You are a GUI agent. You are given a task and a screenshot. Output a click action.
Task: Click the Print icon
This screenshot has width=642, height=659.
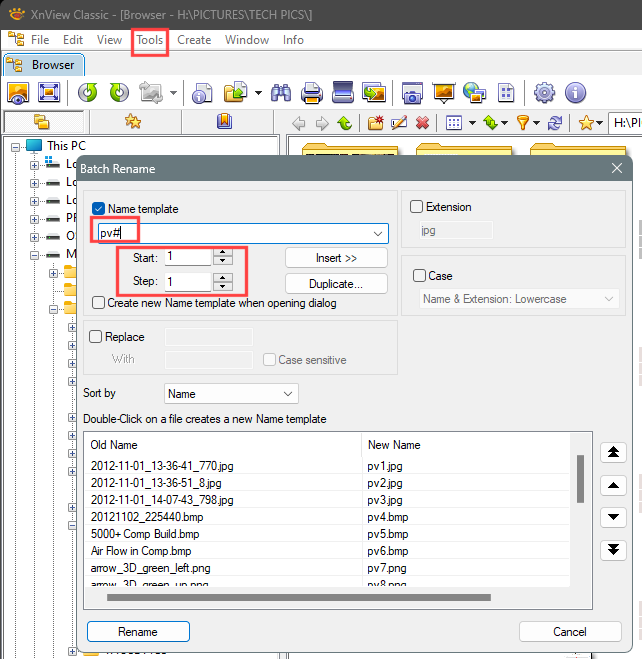click(x=312, y=93)
